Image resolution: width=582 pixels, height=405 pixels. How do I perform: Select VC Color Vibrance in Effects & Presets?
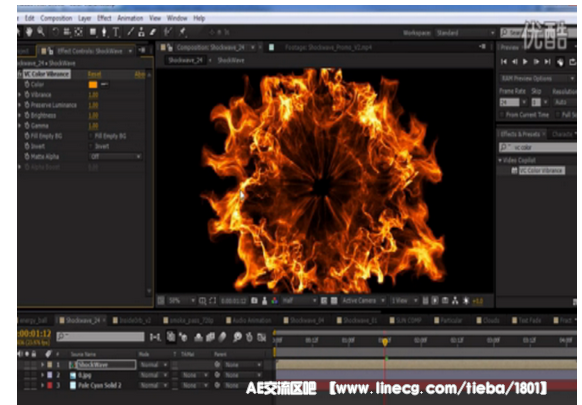click(x=542, y=170)
